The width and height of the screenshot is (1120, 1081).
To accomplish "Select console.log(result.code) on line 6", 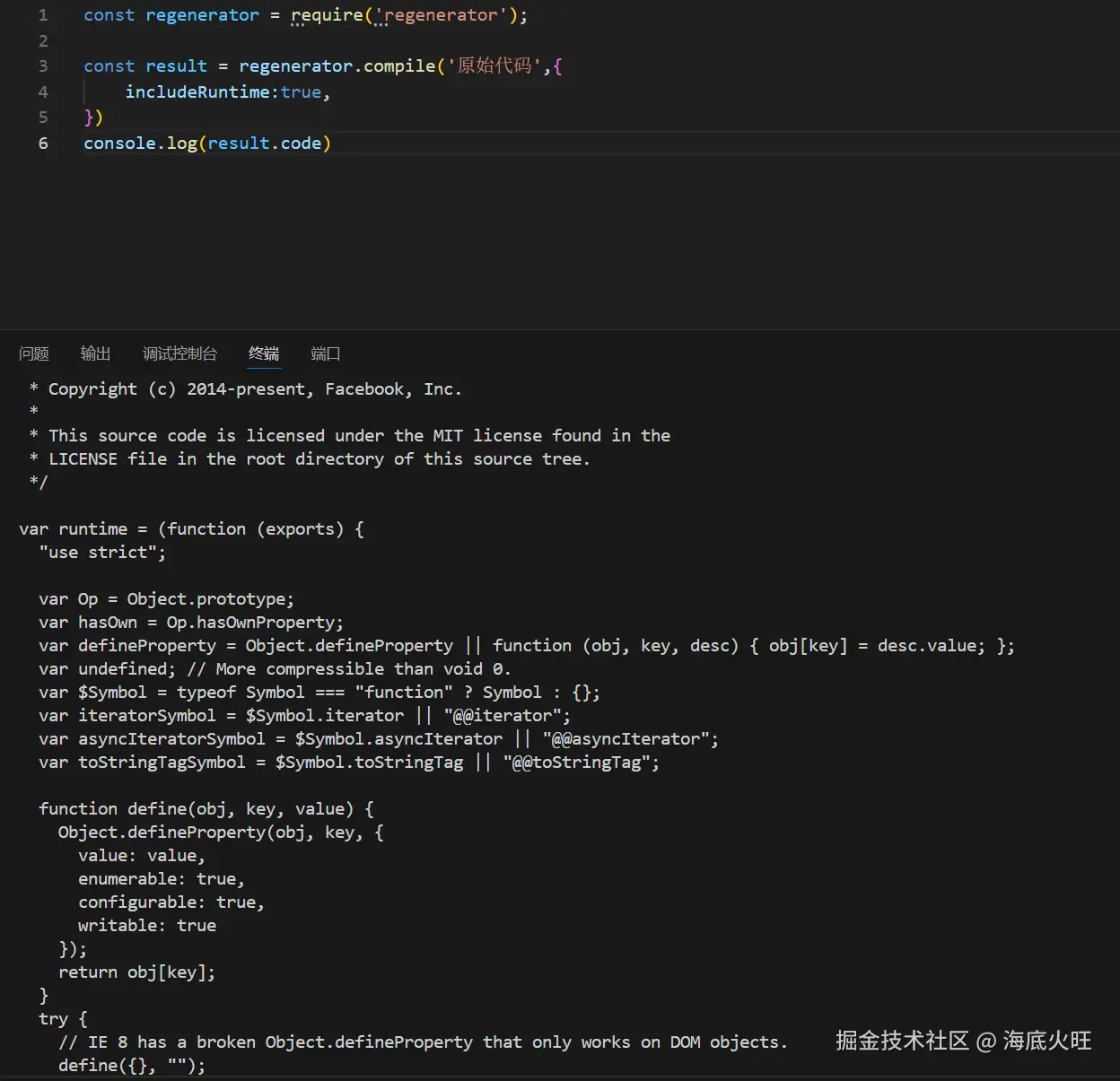I will [207, 143].
